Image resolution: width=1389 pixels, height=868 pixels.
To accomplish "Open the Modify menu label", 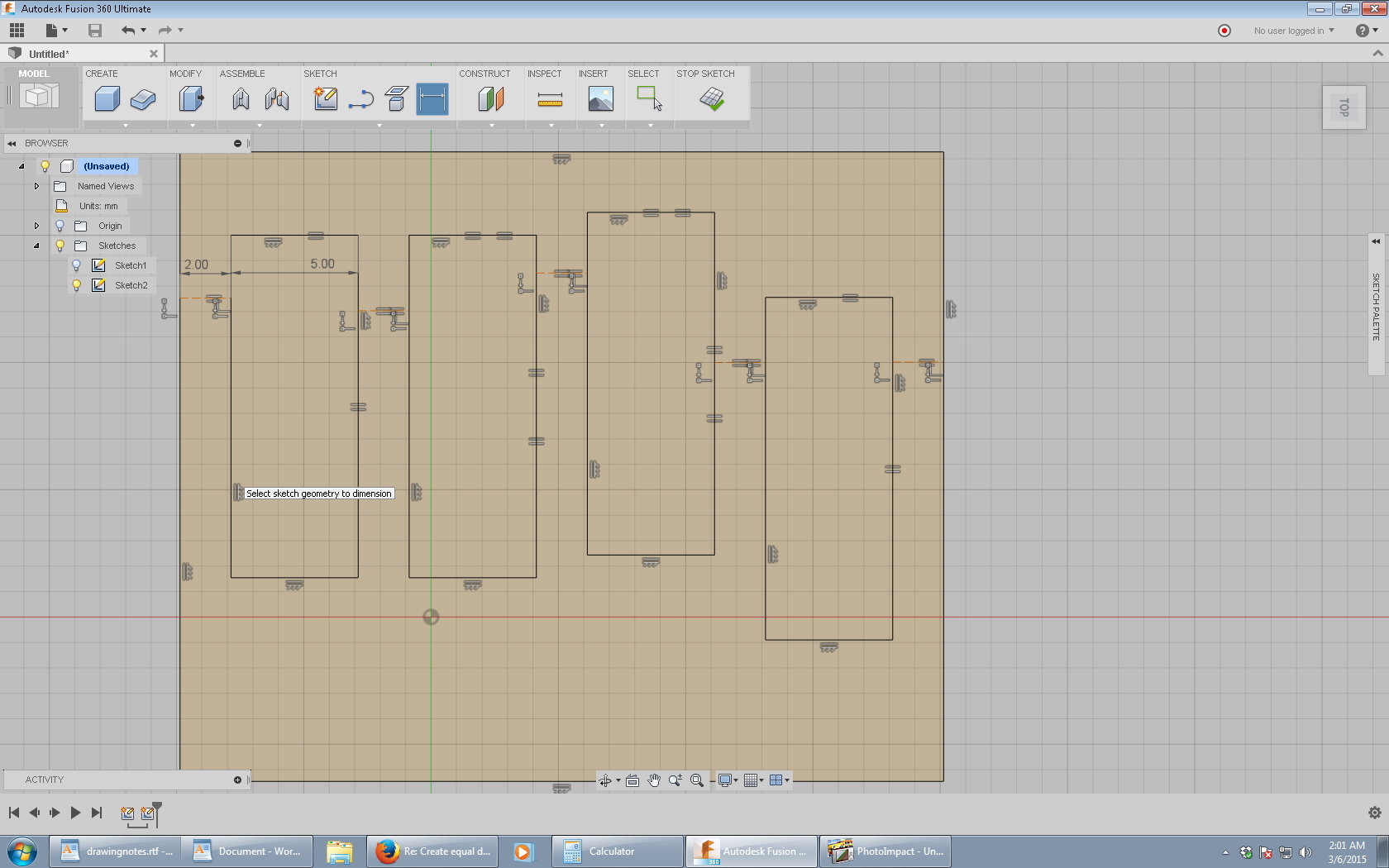I will click(x=185, y=74).
